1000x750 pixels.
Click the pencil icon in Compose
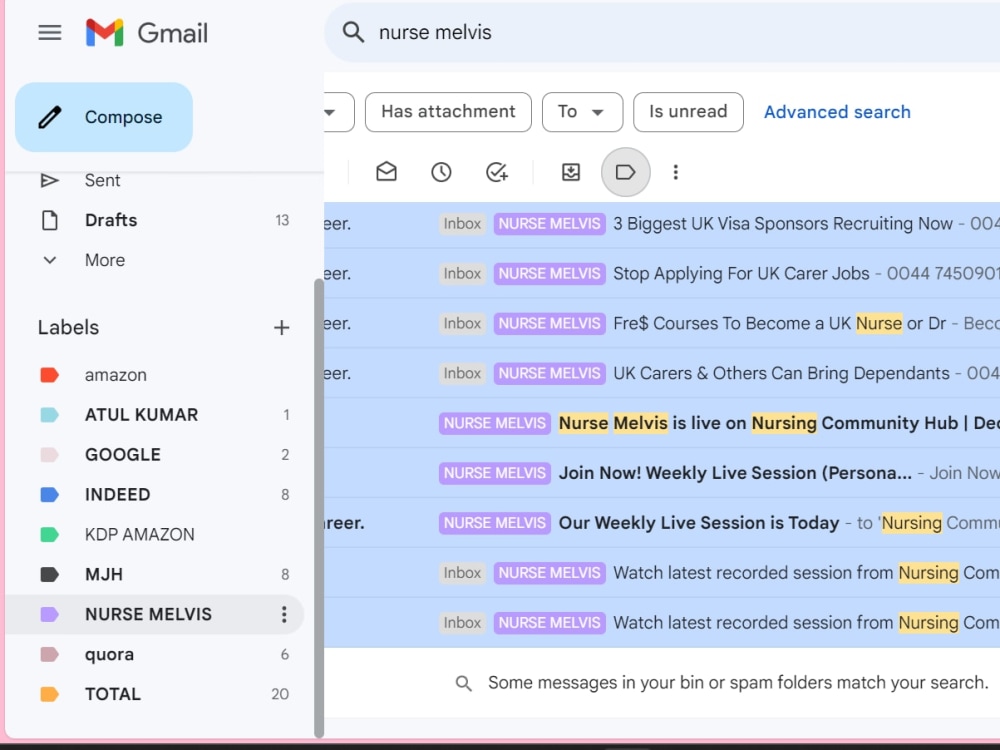(50, 117)
